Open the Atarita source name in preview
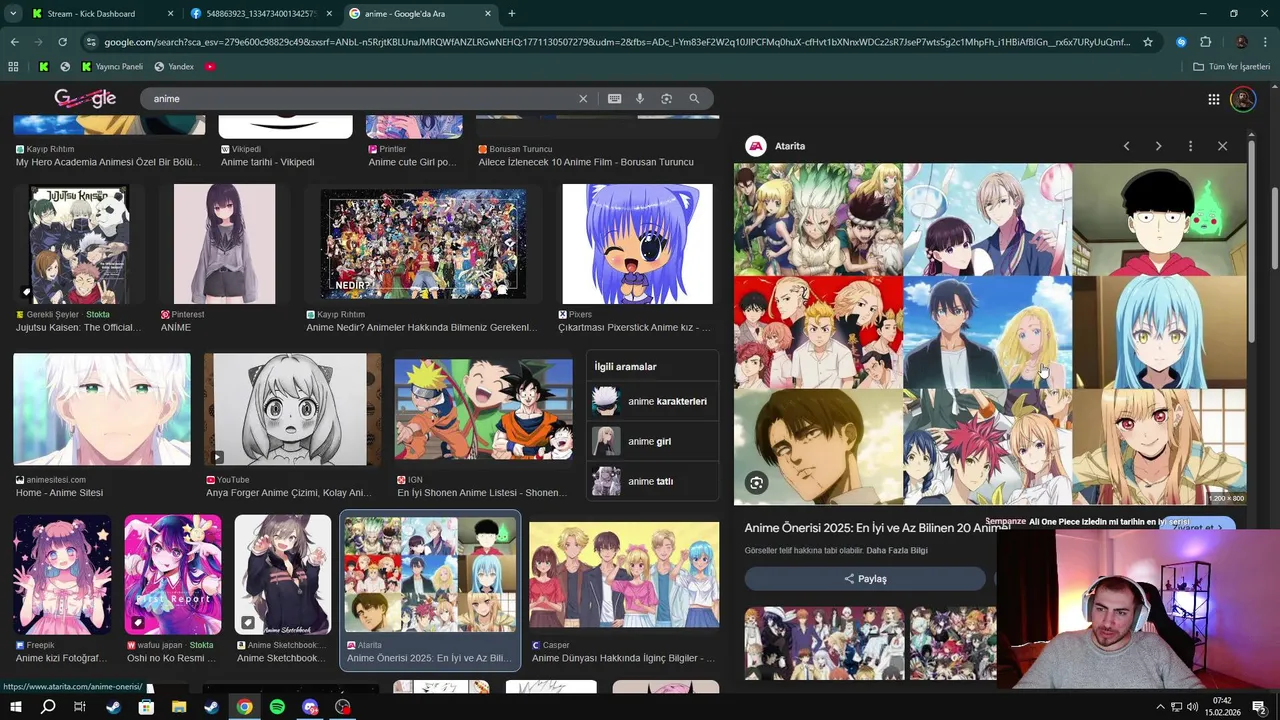The height and width of the screenshot is (720, 1280). [790, 146]
